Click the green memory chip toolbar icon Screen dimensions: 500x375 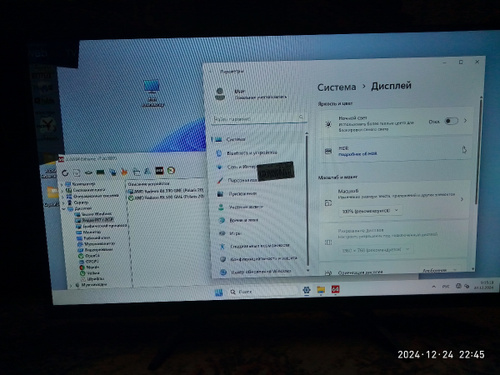[100, 172]
